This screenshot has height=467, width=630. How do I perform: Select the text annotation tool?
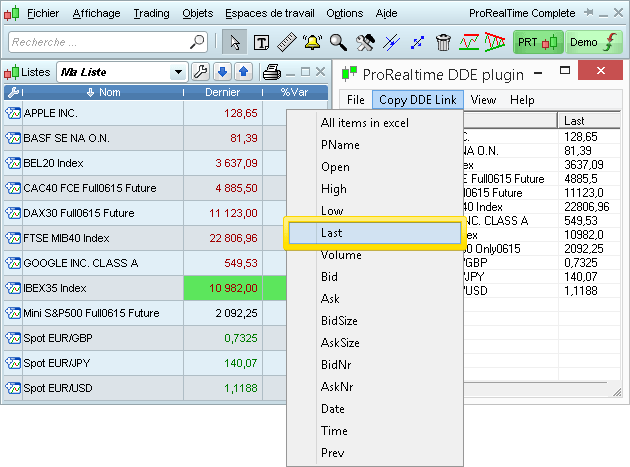[261, 42]
